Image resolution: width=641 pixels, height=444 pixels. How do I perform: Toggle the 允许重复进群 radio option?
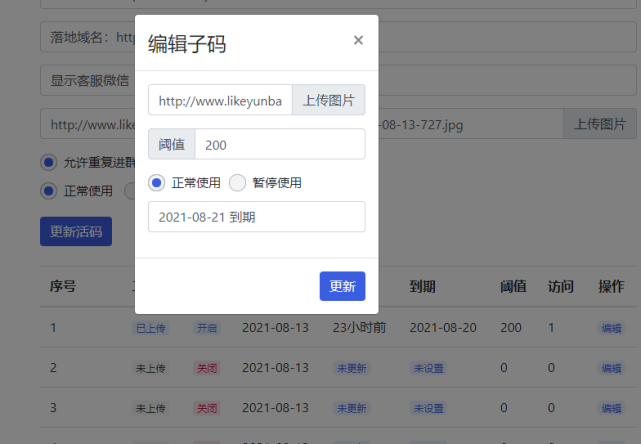48,162
